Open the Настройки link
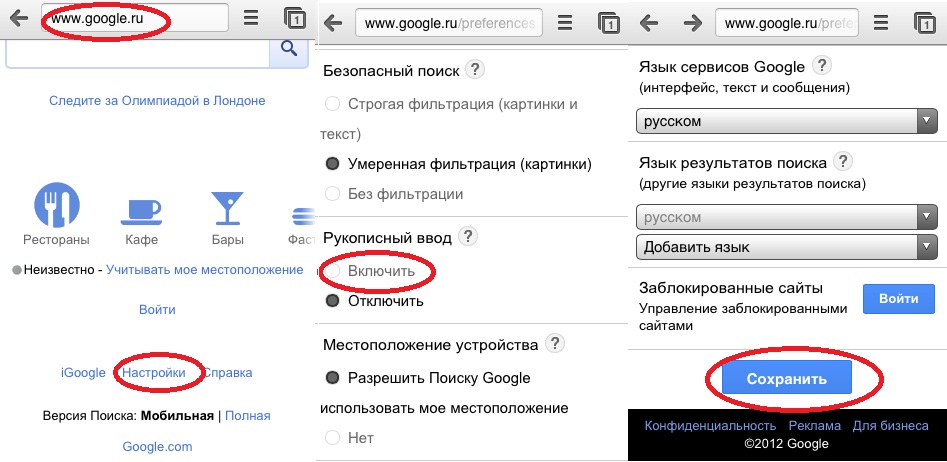947x462 pixels. click(x=153, y=373)
